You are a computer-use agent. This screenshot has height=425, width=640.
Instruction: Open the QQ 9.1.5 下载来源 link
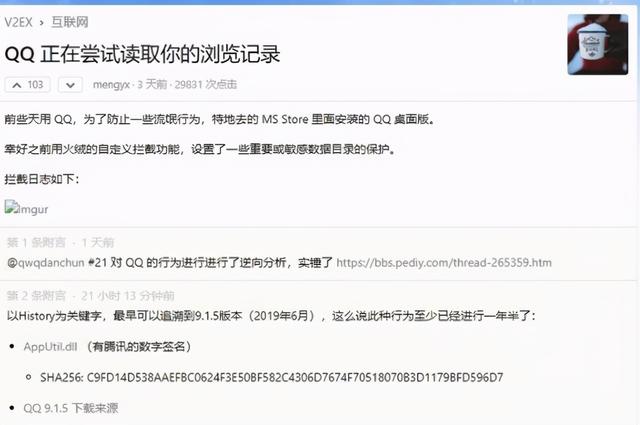71,408
